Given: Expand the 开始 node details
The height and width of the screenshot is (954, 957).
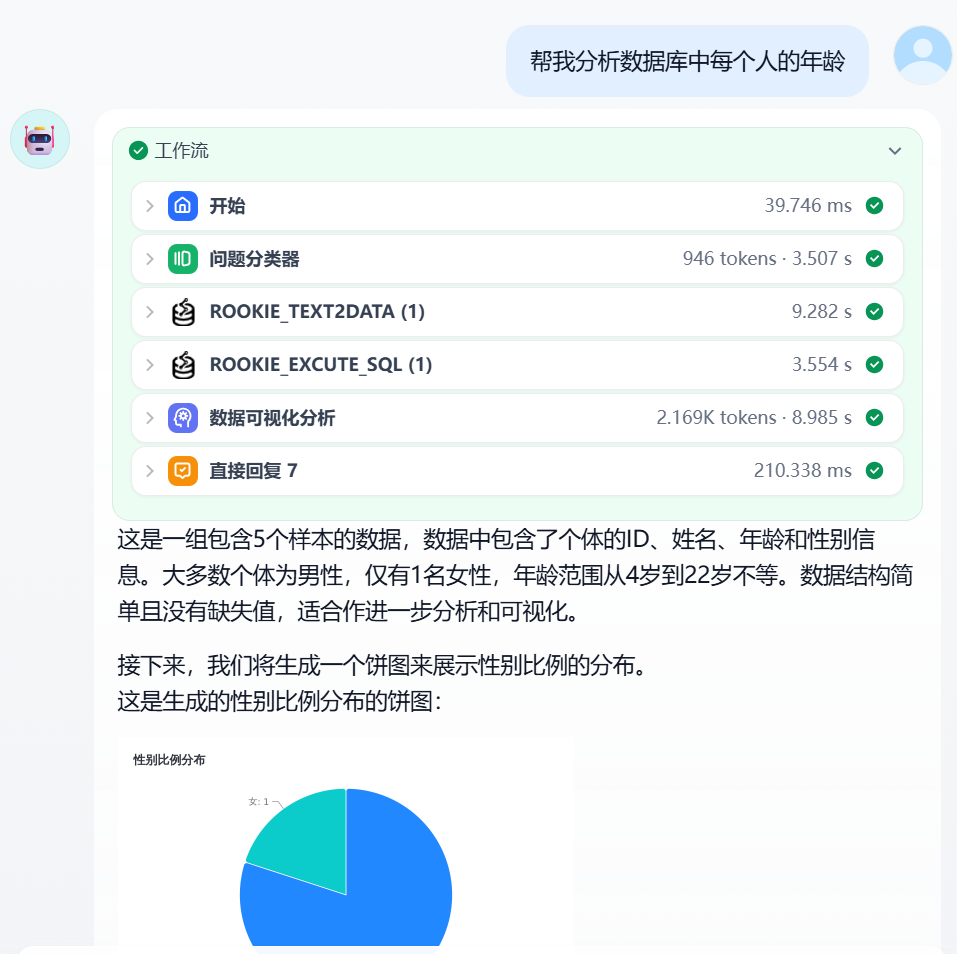Looking at the screenshot, I should click(149, 205).
